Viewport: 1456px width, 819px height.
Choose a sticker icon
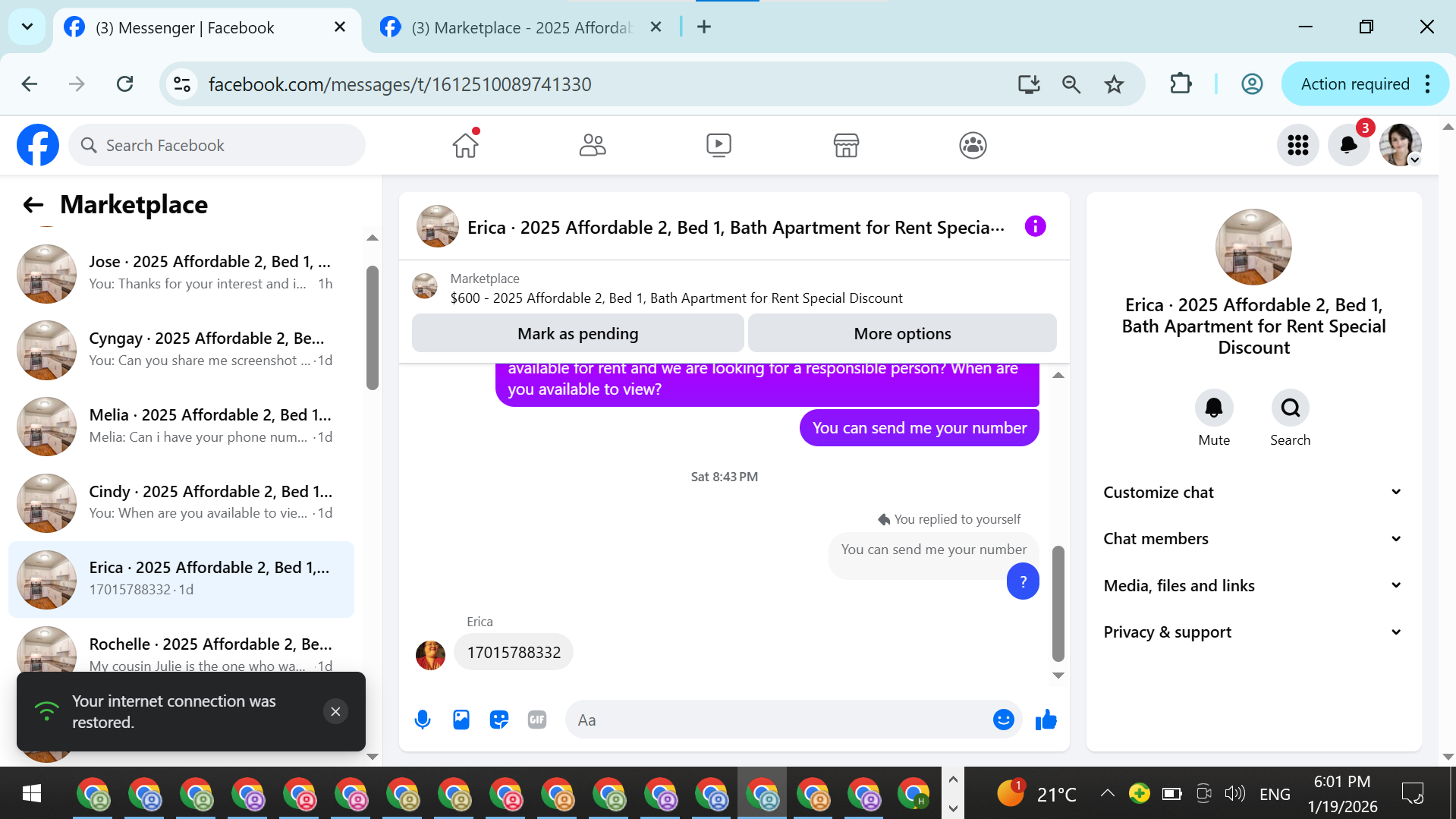(x=499, y=720)
